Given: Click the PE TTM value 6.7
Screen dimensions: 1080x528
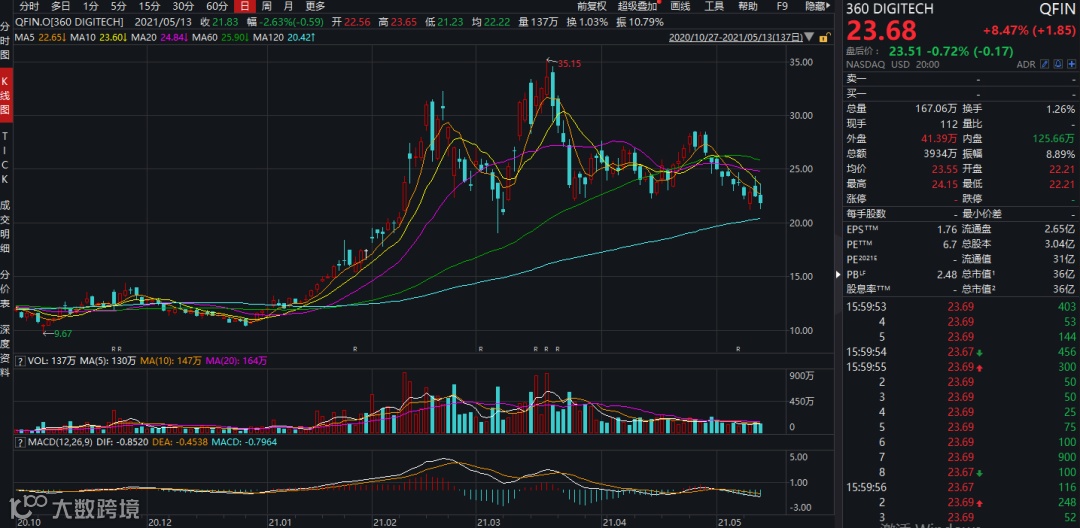Looking at the screenshot, I should point(950,244).
